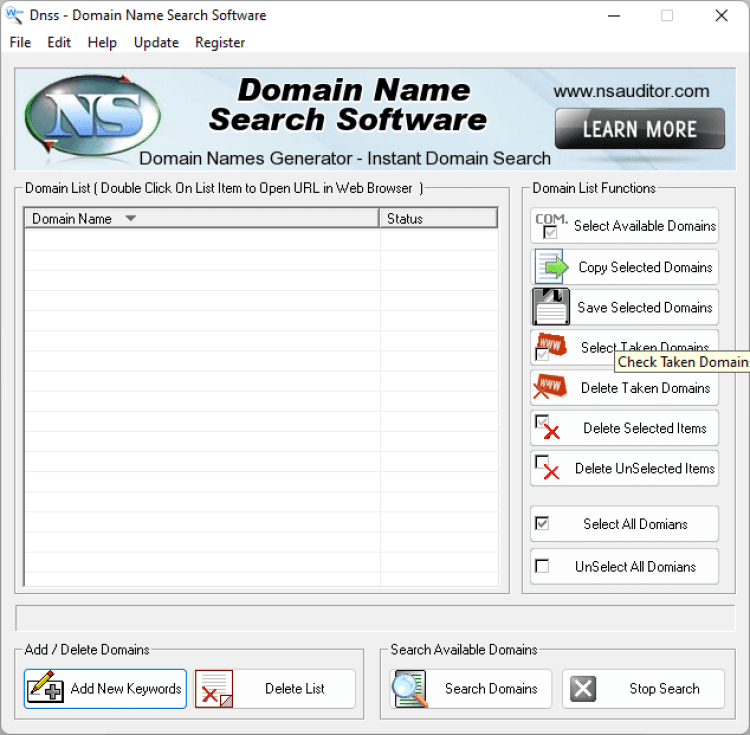
Task: Click the Search Domains label
Action: tap(491, 689)
